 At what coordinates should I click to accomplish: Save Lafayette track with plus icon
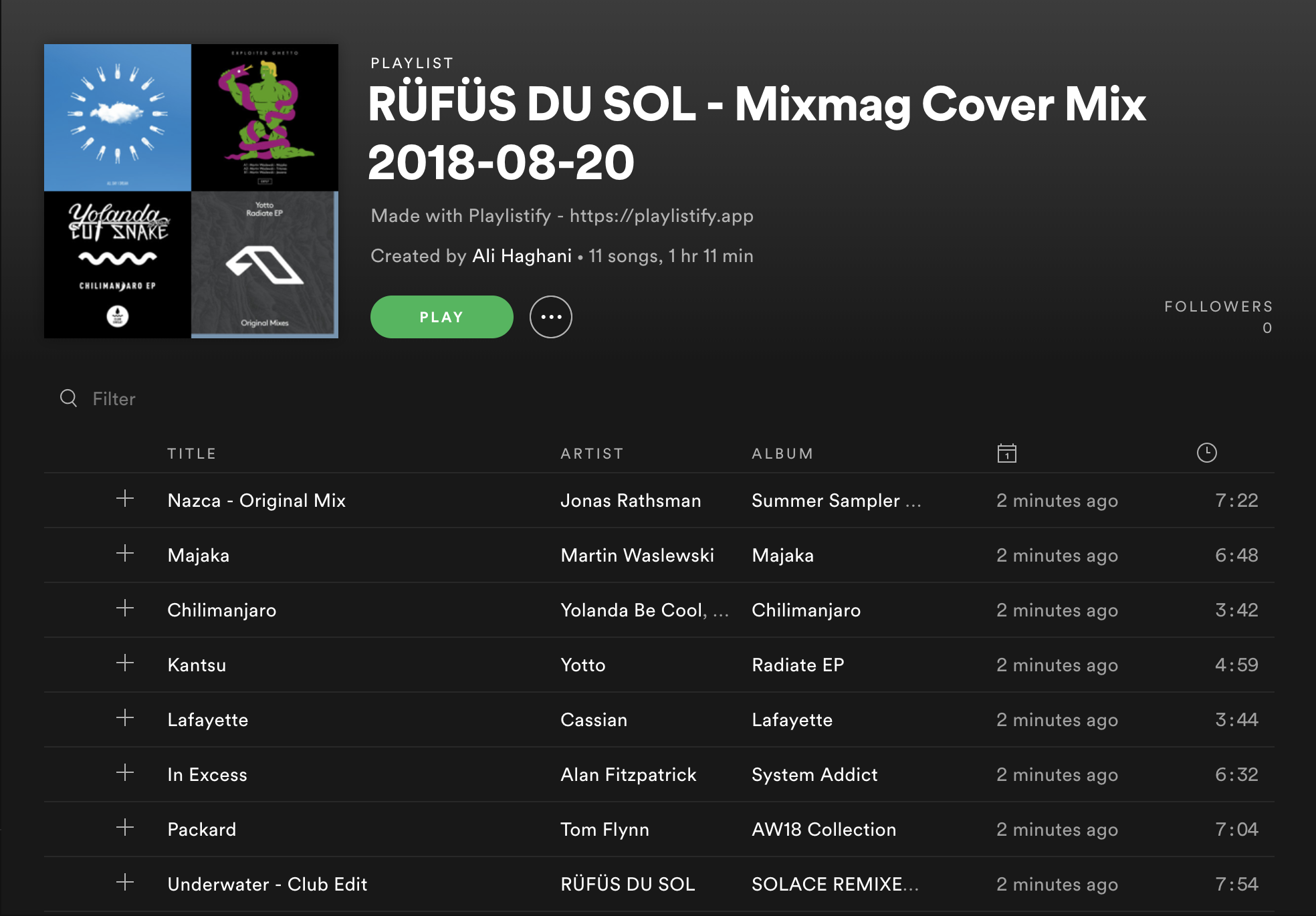(x=125, y=718)
